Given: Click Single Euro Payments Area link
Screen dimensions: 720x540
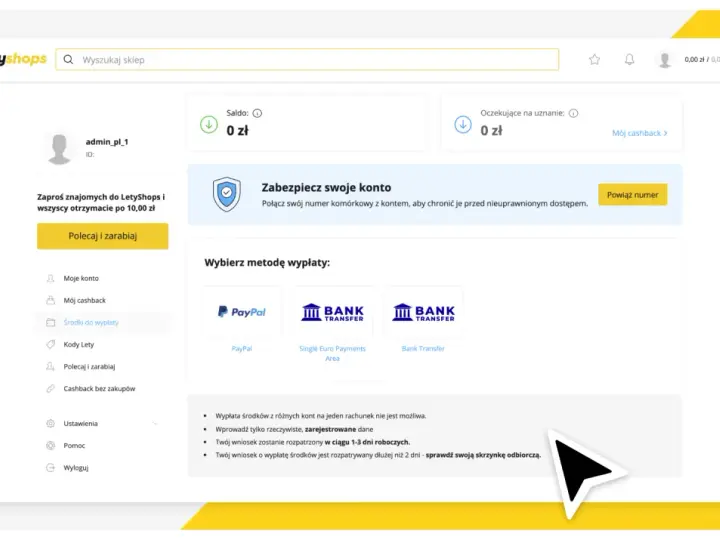Looking at the screenshot, I should coord(332,354).
